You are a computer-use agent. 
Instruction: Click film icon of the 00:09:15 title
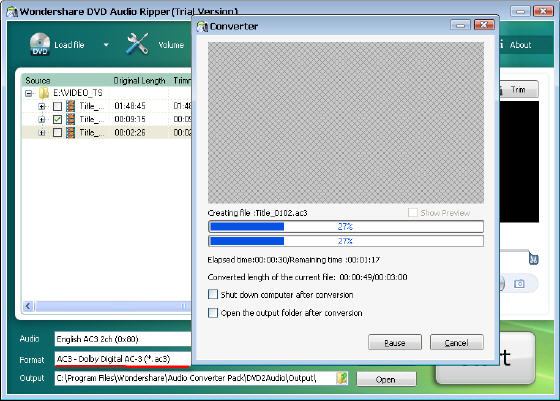point(70,119)
